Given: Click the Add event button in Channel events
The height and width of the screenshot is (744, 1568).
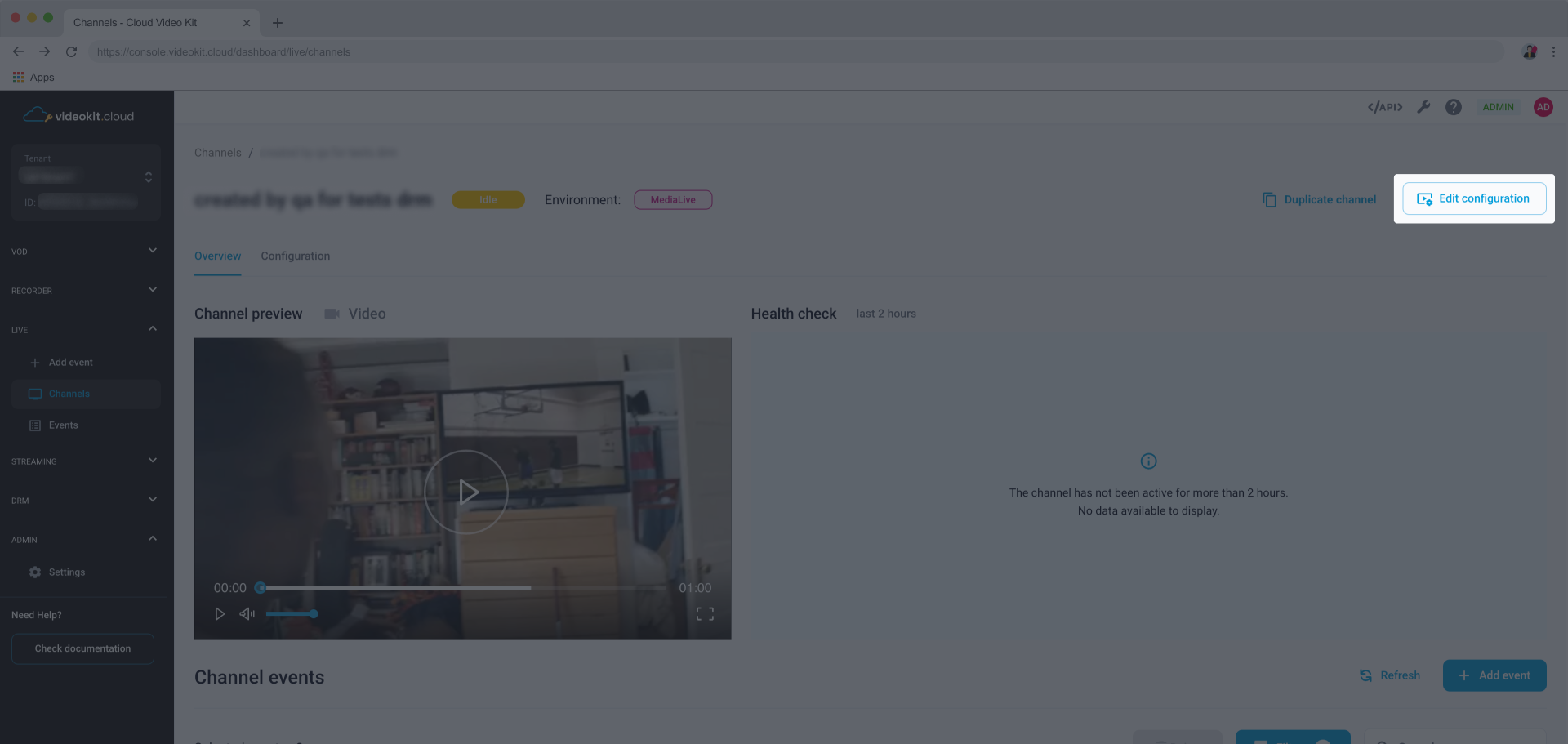Looking at the screenshot, I should 1494,675.
